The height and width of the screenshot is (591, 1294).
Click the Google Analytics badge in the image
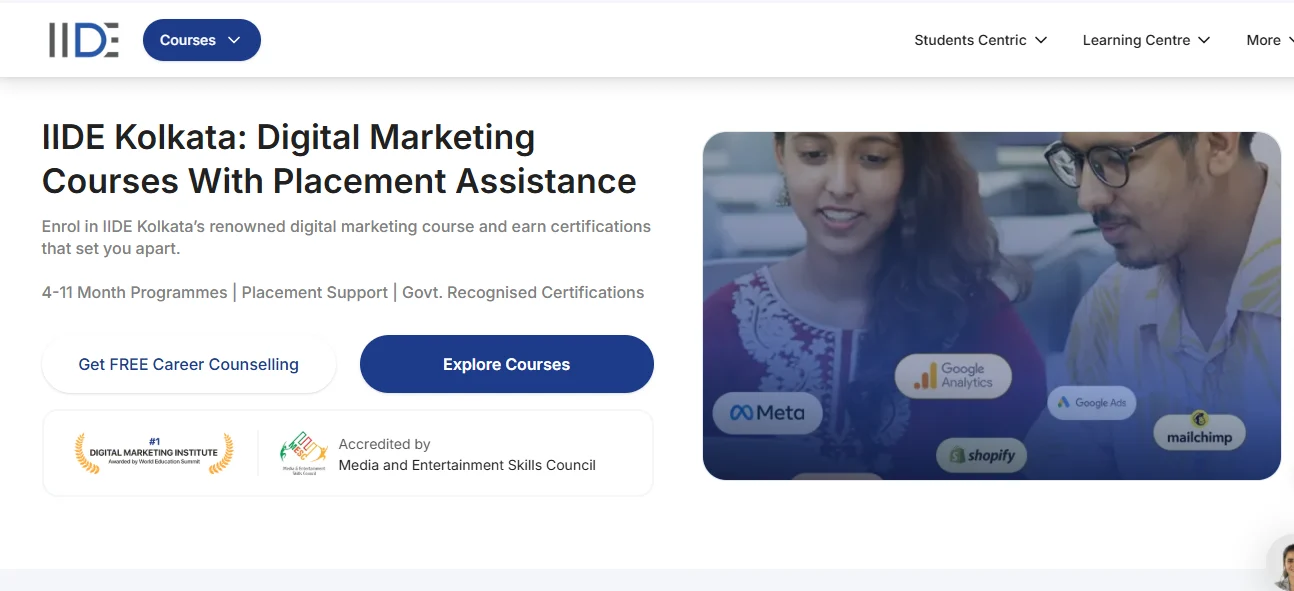pos(953,375)
